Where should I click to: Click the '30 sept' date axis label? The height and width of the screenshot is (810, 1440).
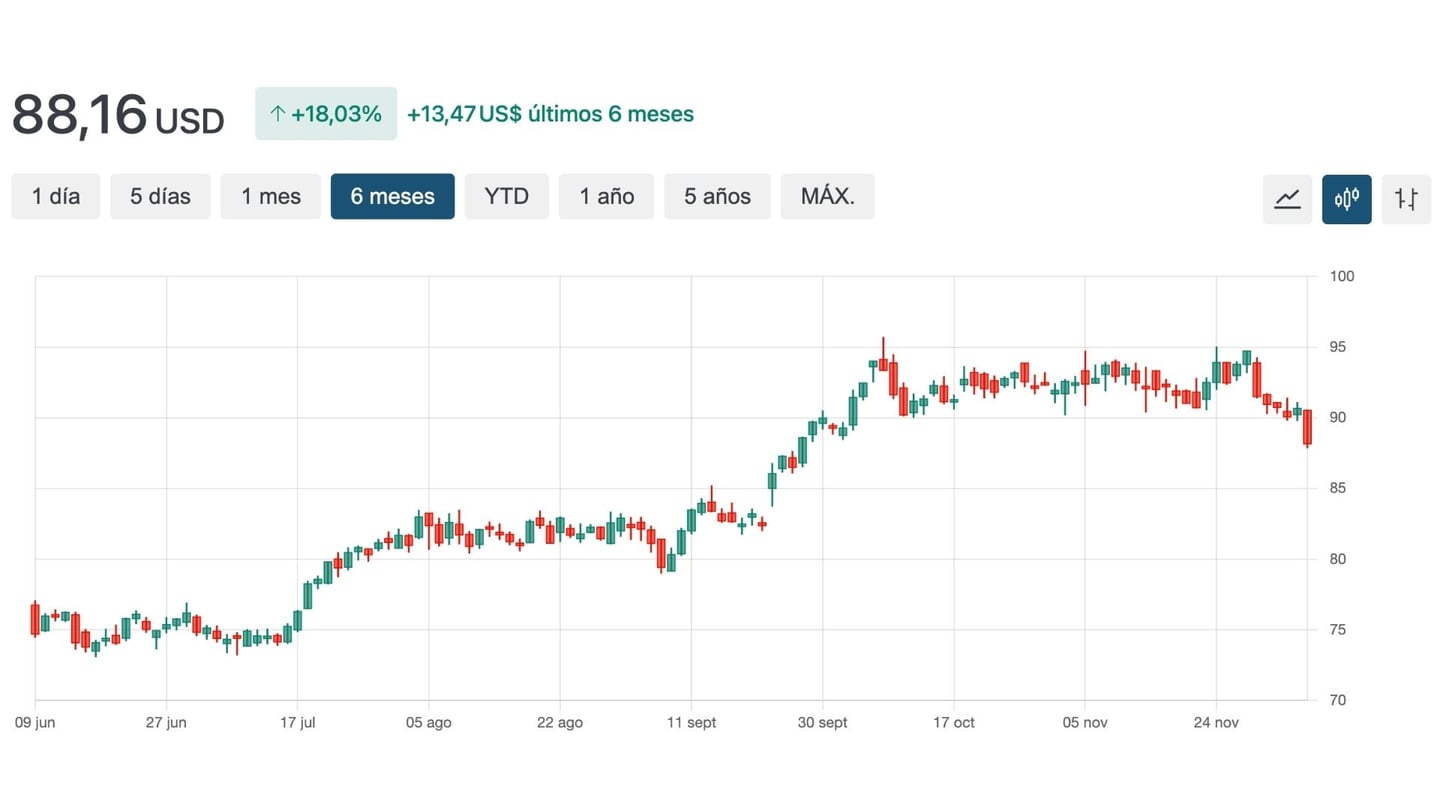822,723
